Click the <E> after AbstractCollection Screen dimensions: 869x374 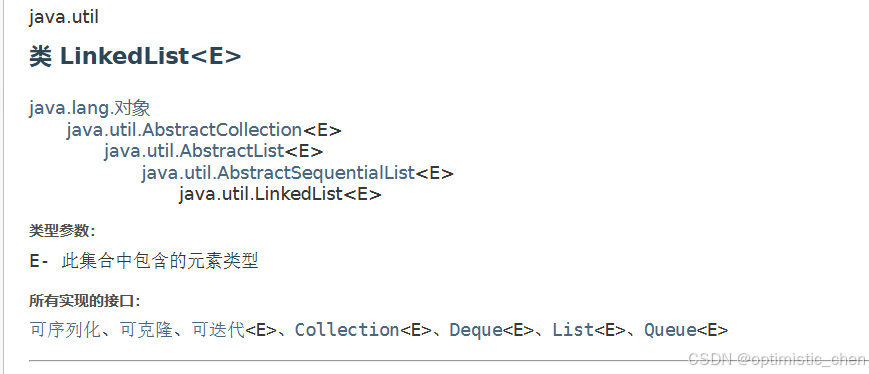322,130
